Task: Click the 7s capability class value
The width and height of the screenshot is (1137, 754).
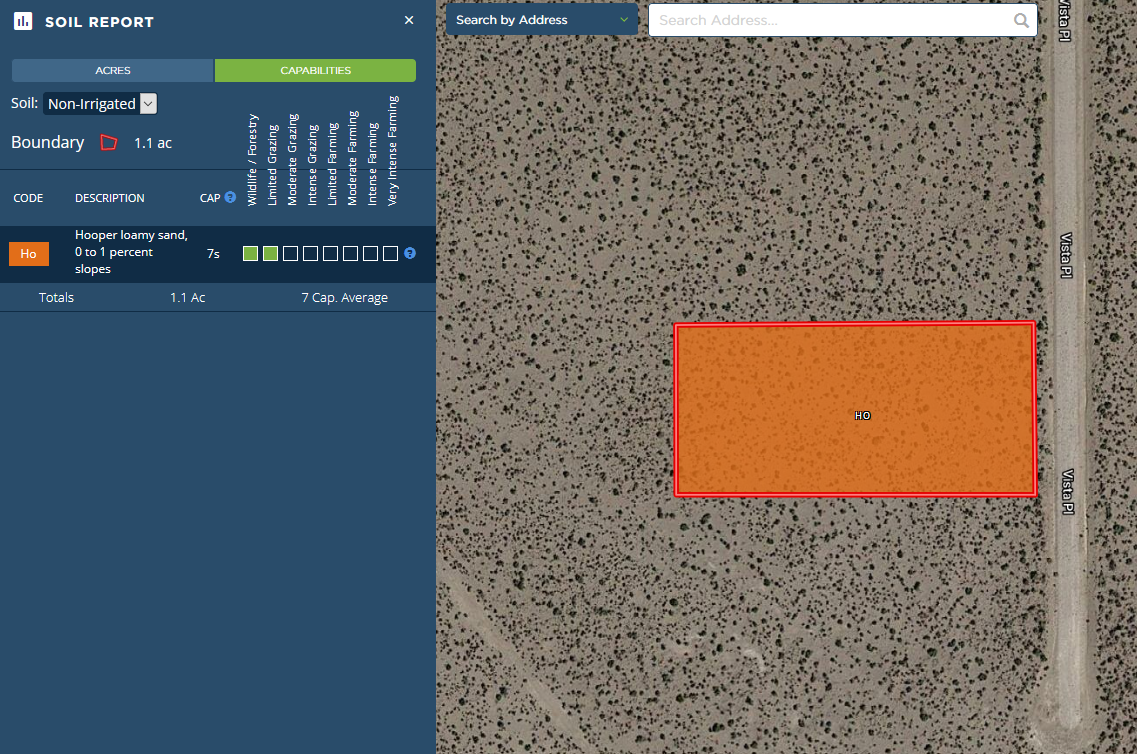Action: tap(213, 254)
